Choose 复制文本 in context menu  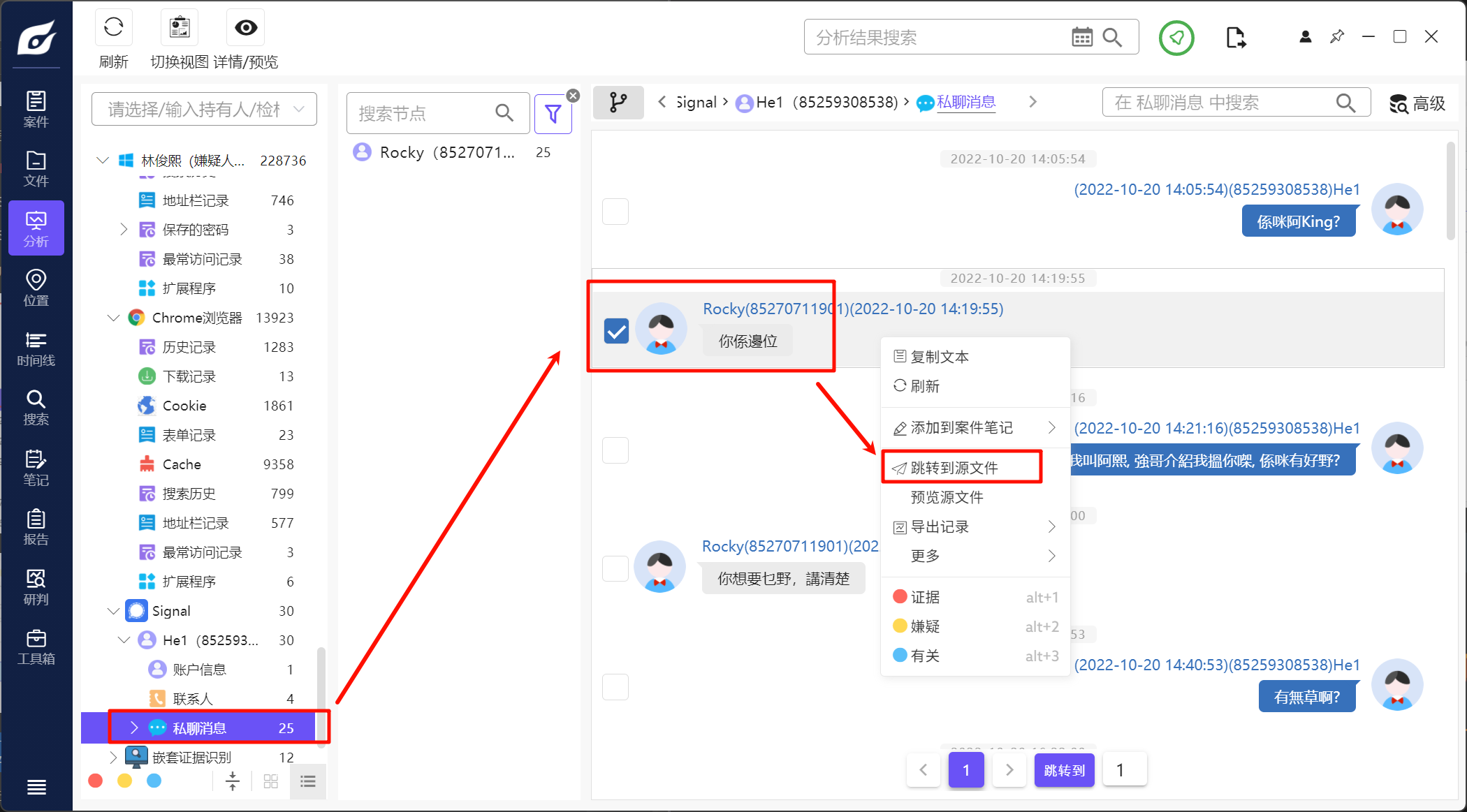[940, 357]
